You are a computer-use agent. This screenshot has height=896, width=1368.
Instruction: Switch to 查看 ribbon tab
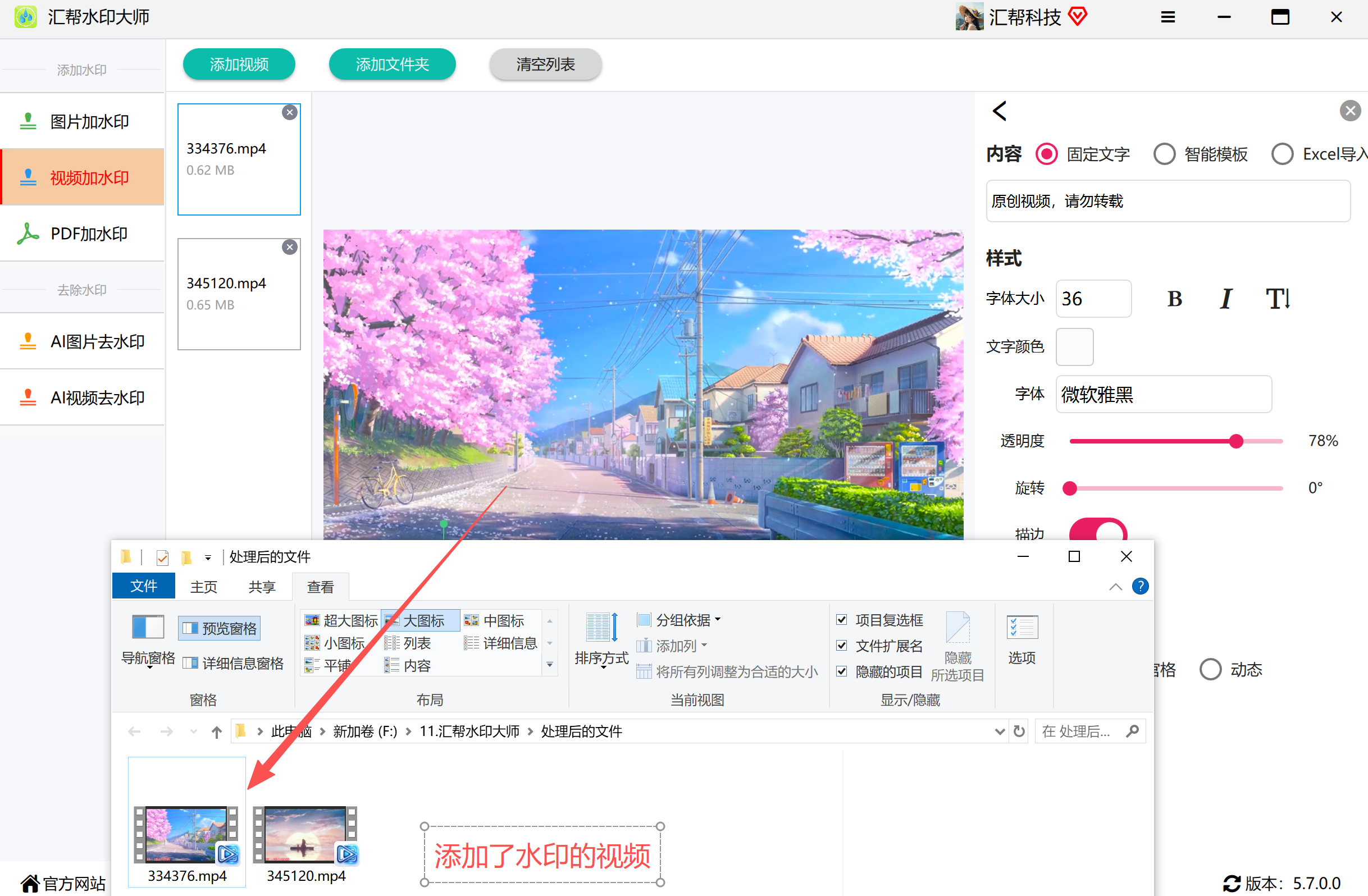(320, 587)
